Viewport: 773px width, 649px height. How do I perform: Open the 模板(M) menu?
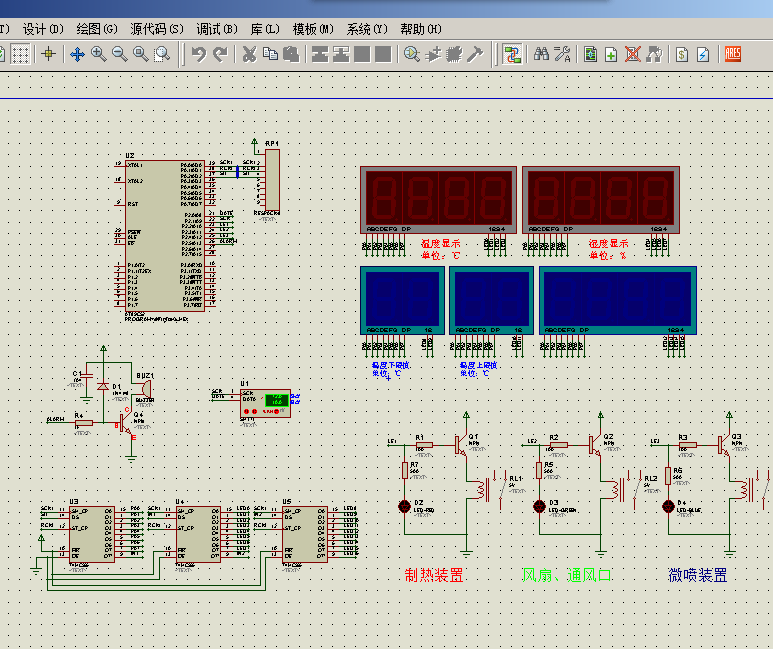point(313,30)
